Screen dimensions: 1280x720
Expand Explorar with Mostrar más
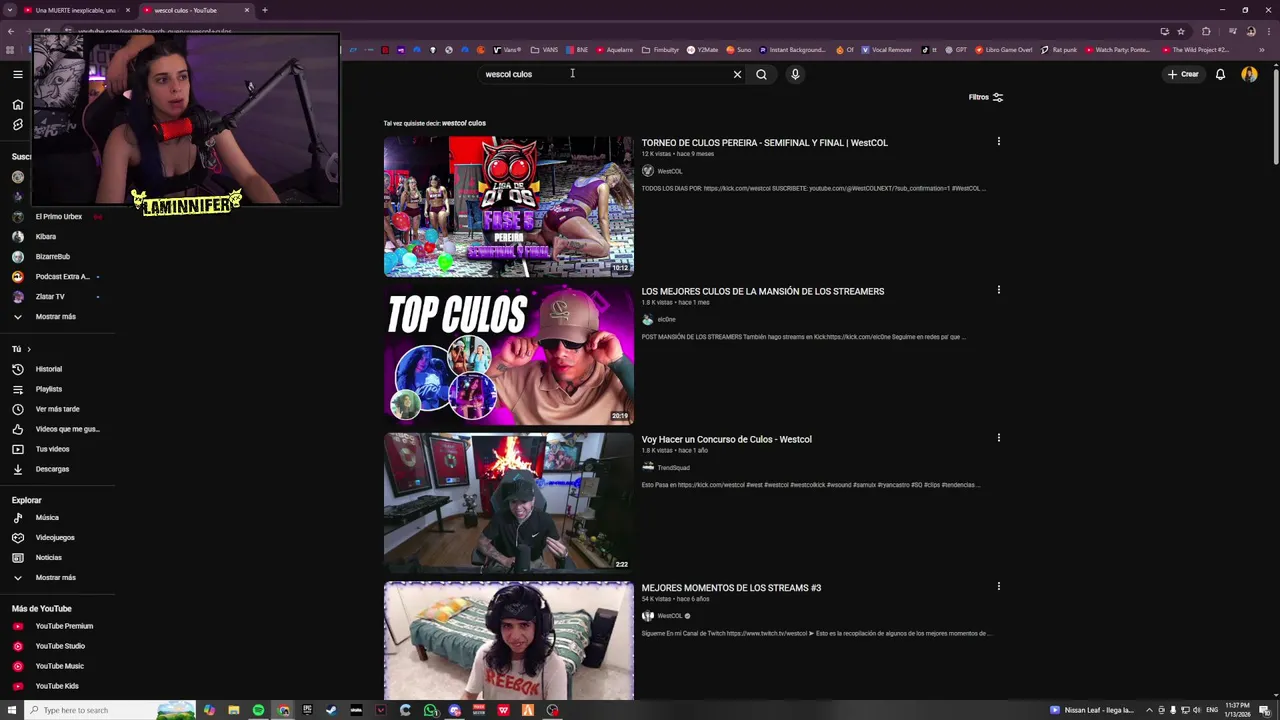click(58, 577)
